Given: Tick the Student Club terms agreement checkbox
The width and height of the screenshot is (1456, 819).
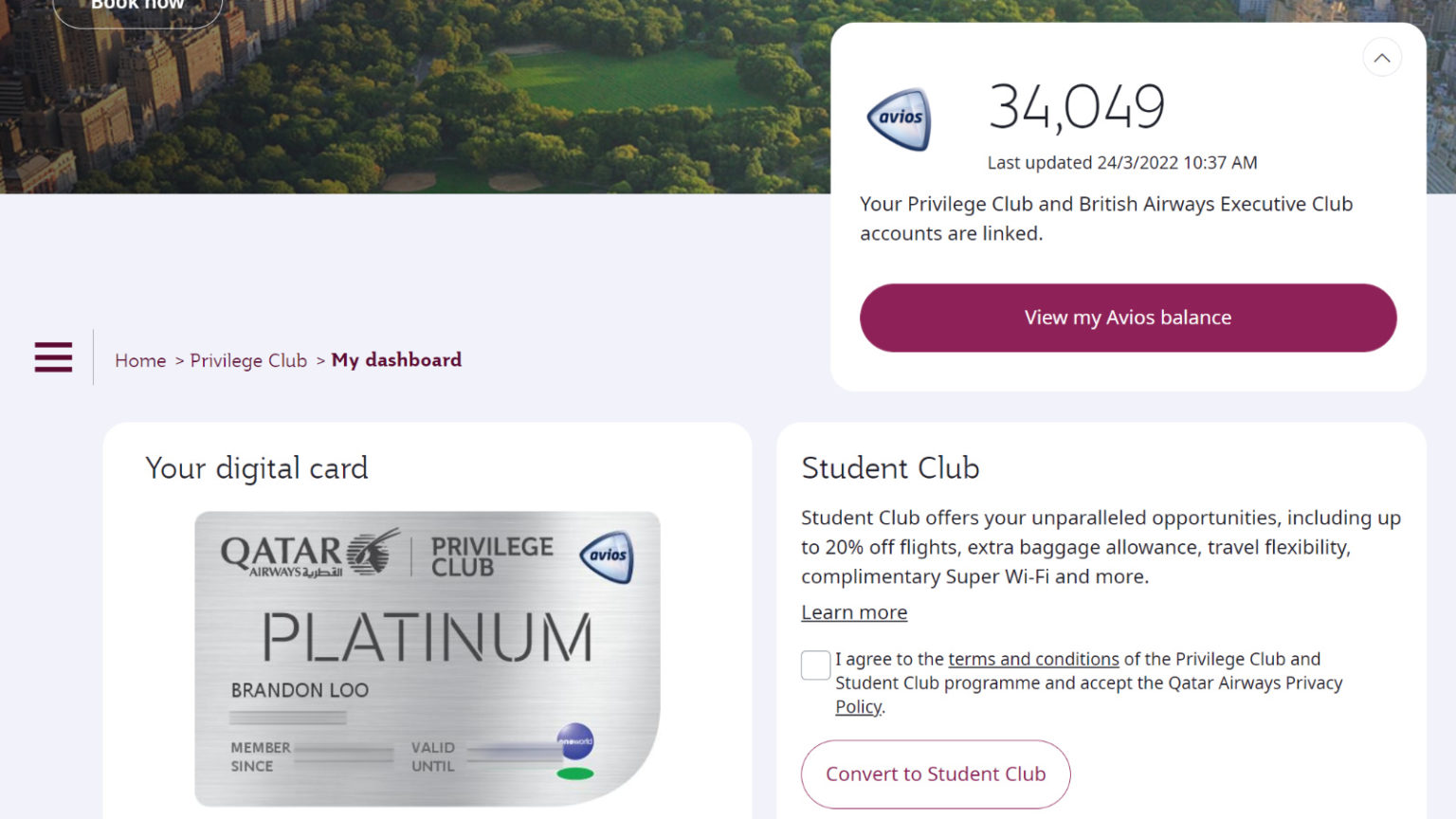Looking at the screenshot, I should tap(815, 664).
